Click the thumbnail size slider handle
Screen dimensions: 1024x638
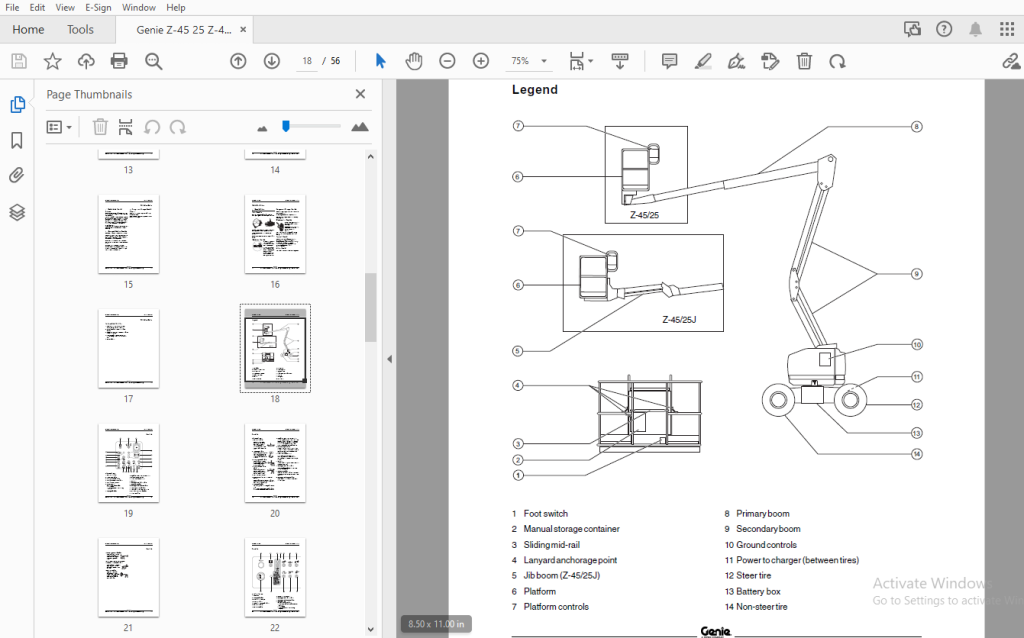tap(285, 126)
